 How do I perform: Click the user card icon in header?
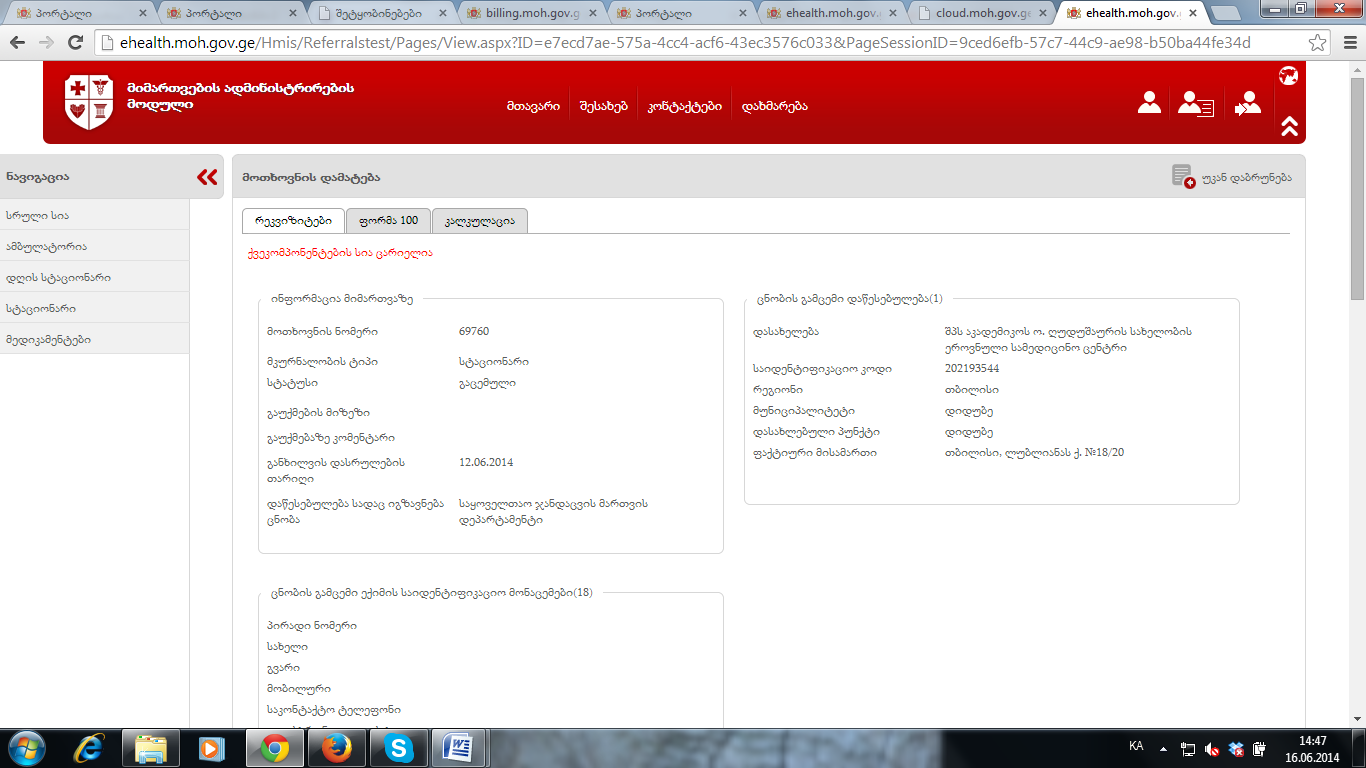[x=1195, y=104]
